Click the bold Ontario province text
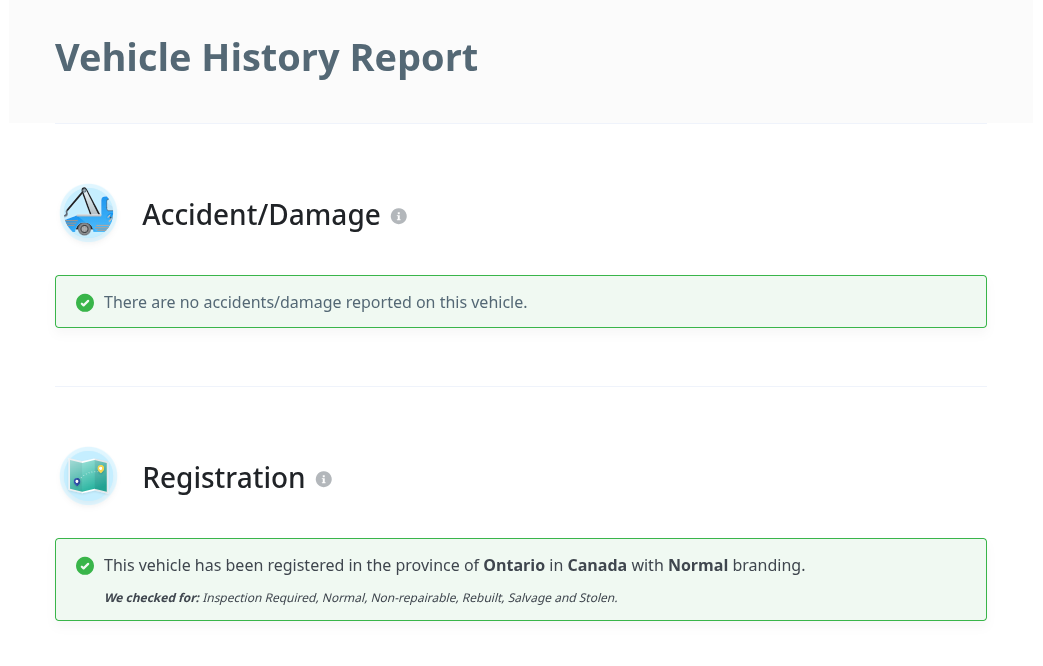This screenshot has height=666, width=1043. pos(514,565)
